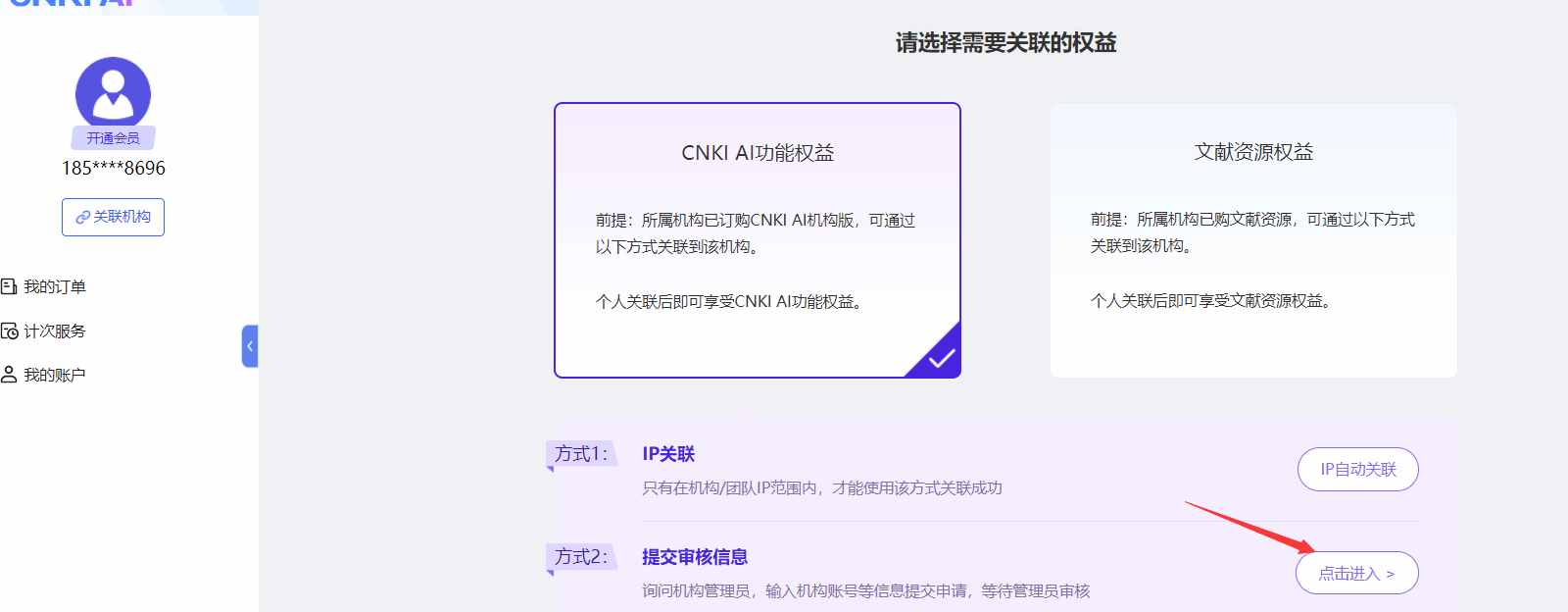Click the 提交审核信息 heading

[x=695, y=557]
